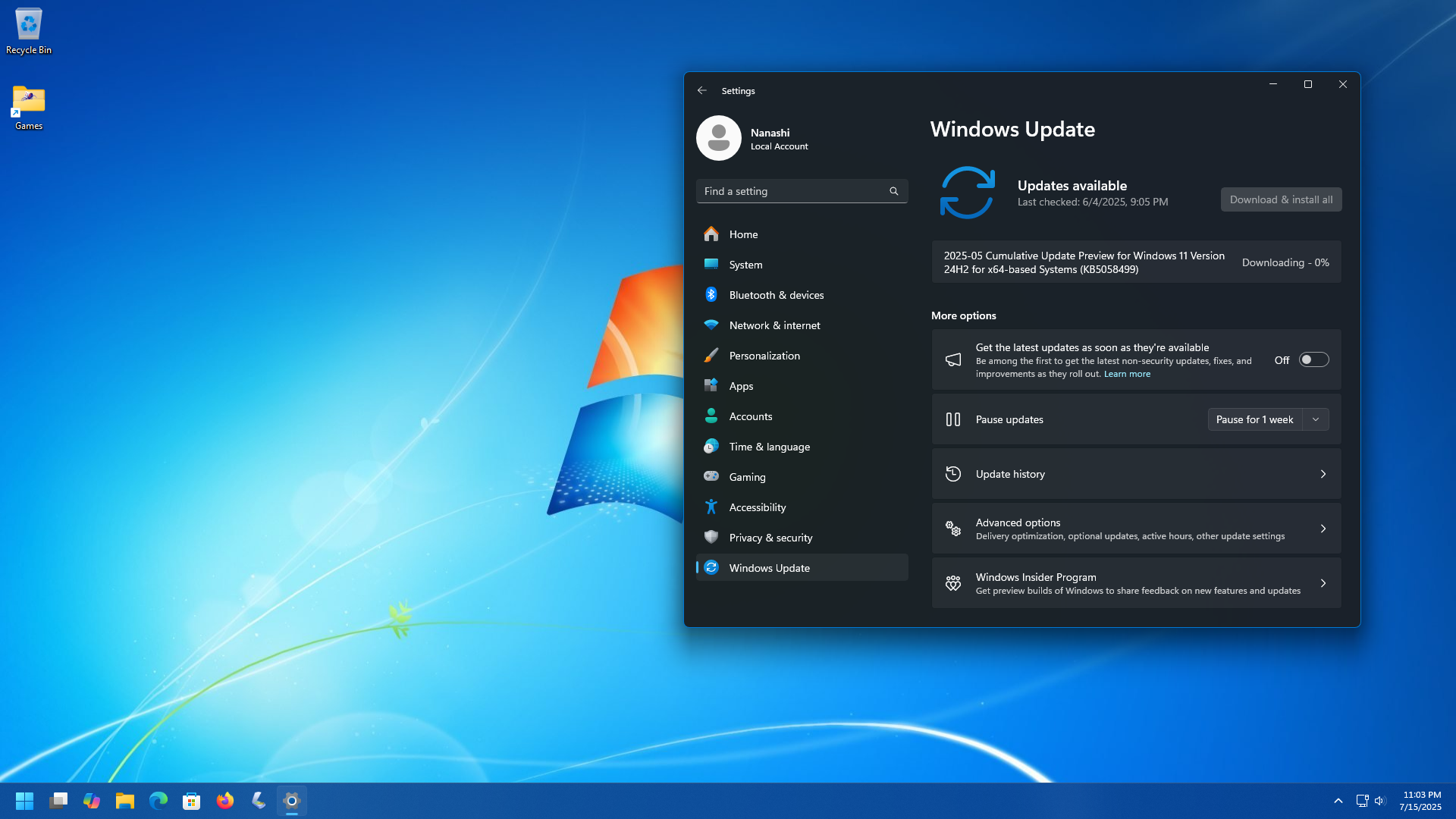The height and width of the screenshot is (819, 1456).
Task: Click the Gaming controller icon
Action: click(x=711, y=477)
